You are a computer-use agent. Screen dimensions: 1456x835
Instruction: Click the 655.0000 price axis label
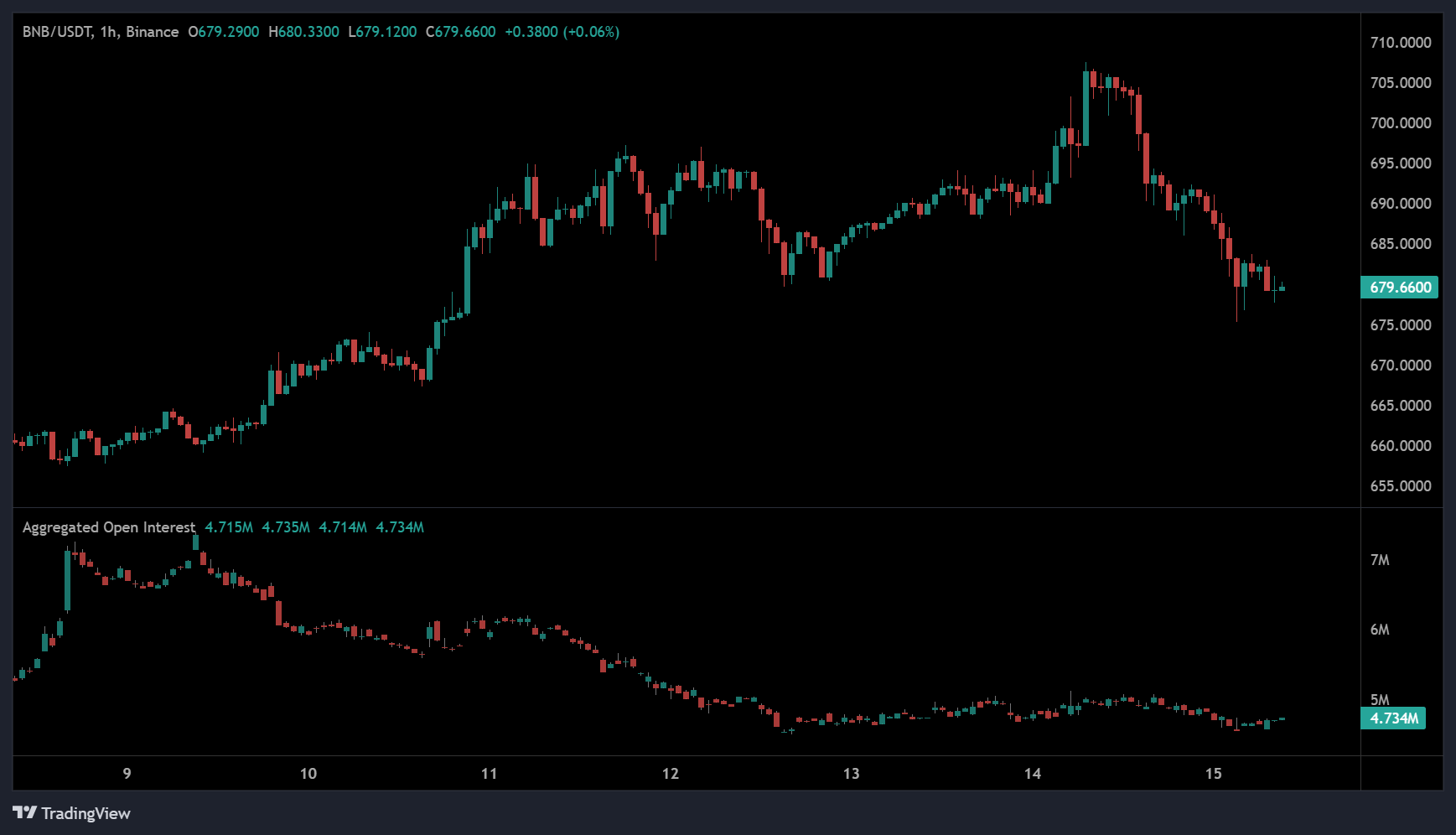(x=1400, y=486)
